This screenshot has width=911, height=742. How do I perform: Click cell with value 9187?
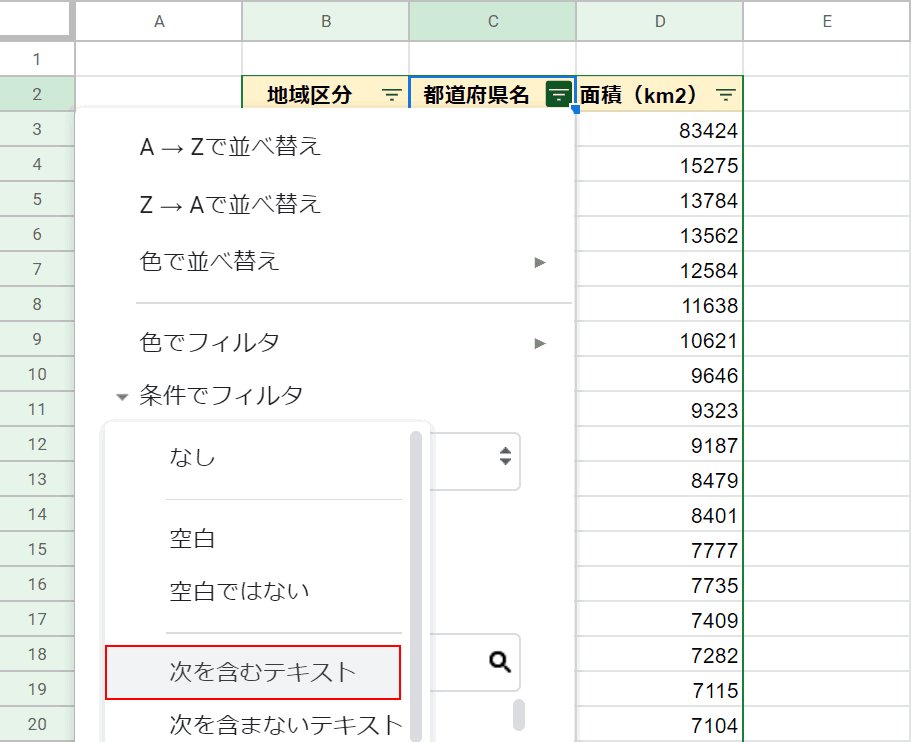[660, 445]
